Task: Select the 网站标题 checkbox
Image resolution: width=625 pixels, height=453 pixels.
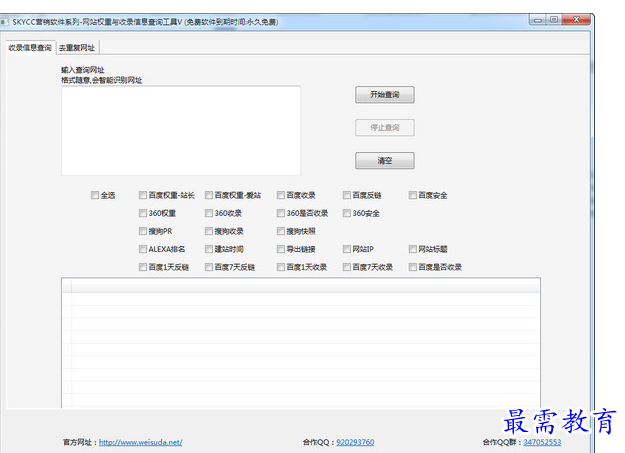Action: (413, 249)
